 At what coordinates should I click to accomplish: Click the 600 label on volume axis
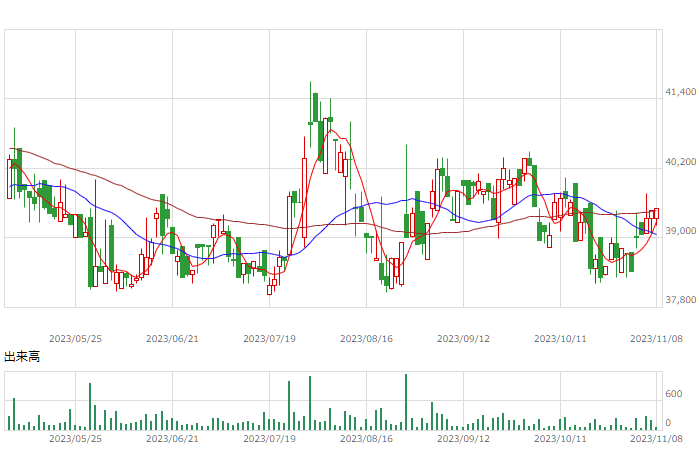coord(674,394)
